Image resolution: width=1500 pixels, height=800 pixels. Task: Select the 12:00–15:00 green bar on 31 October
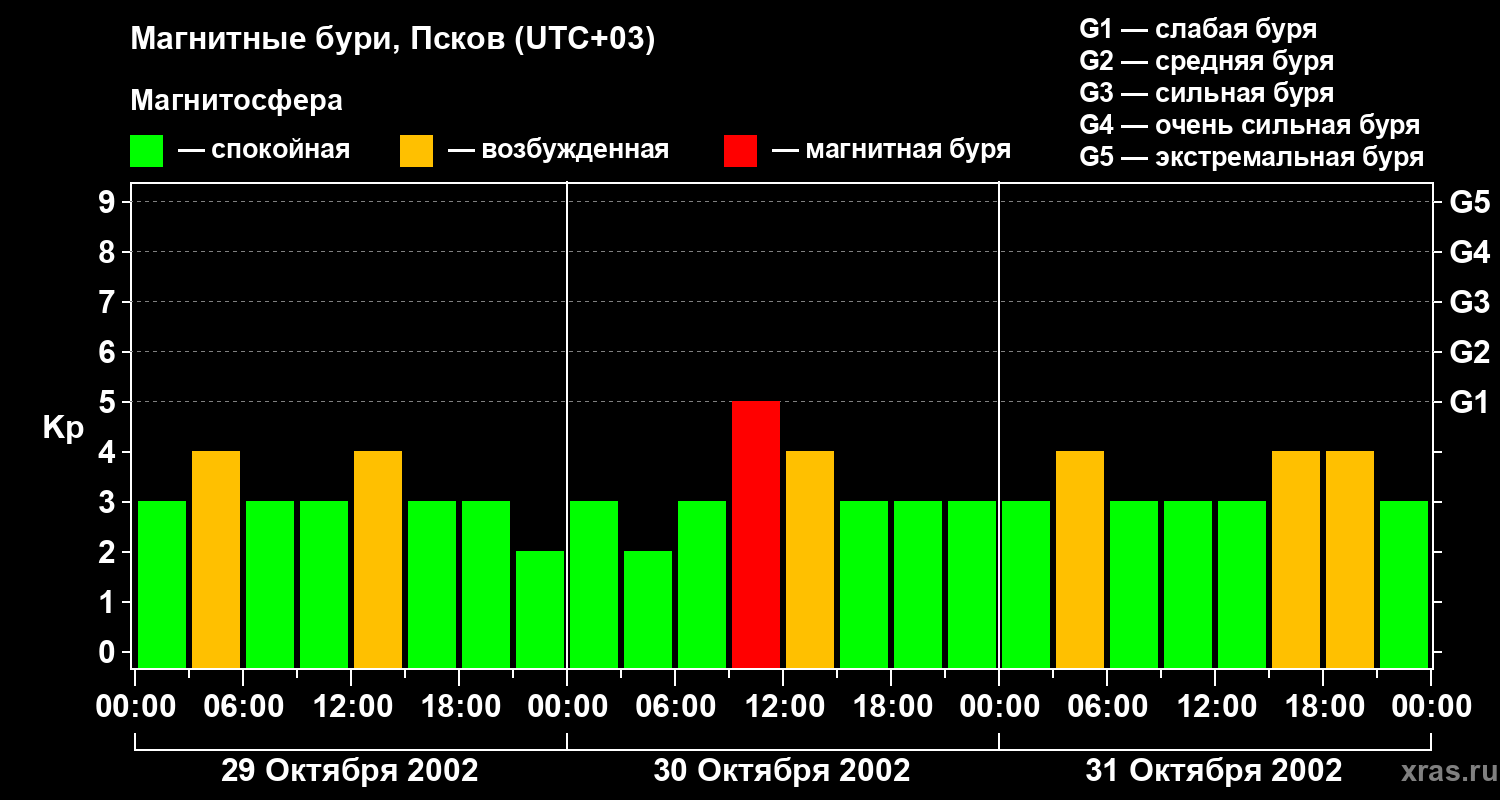click(x=1242, y=584)
